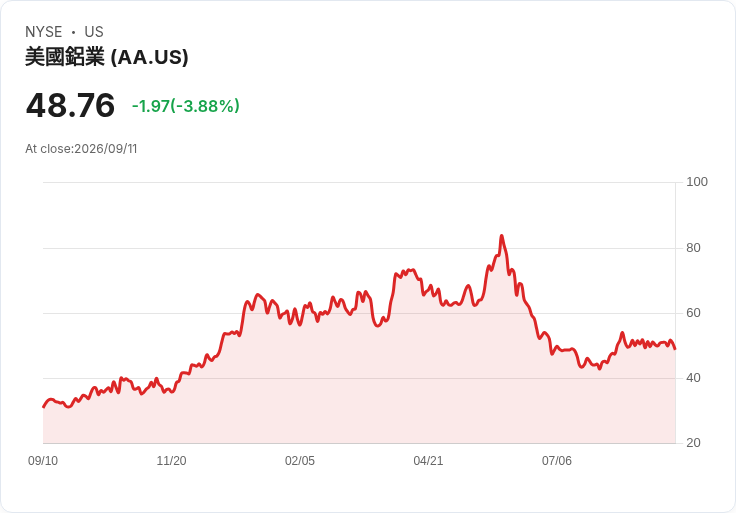
Task: Click the 60 y-axis price label
Action: coord(693,313)
